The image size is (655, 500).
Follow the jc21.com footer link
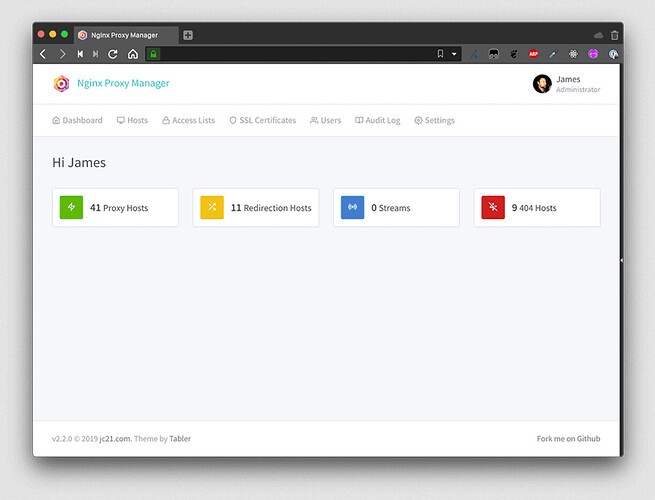coord(115,439)
